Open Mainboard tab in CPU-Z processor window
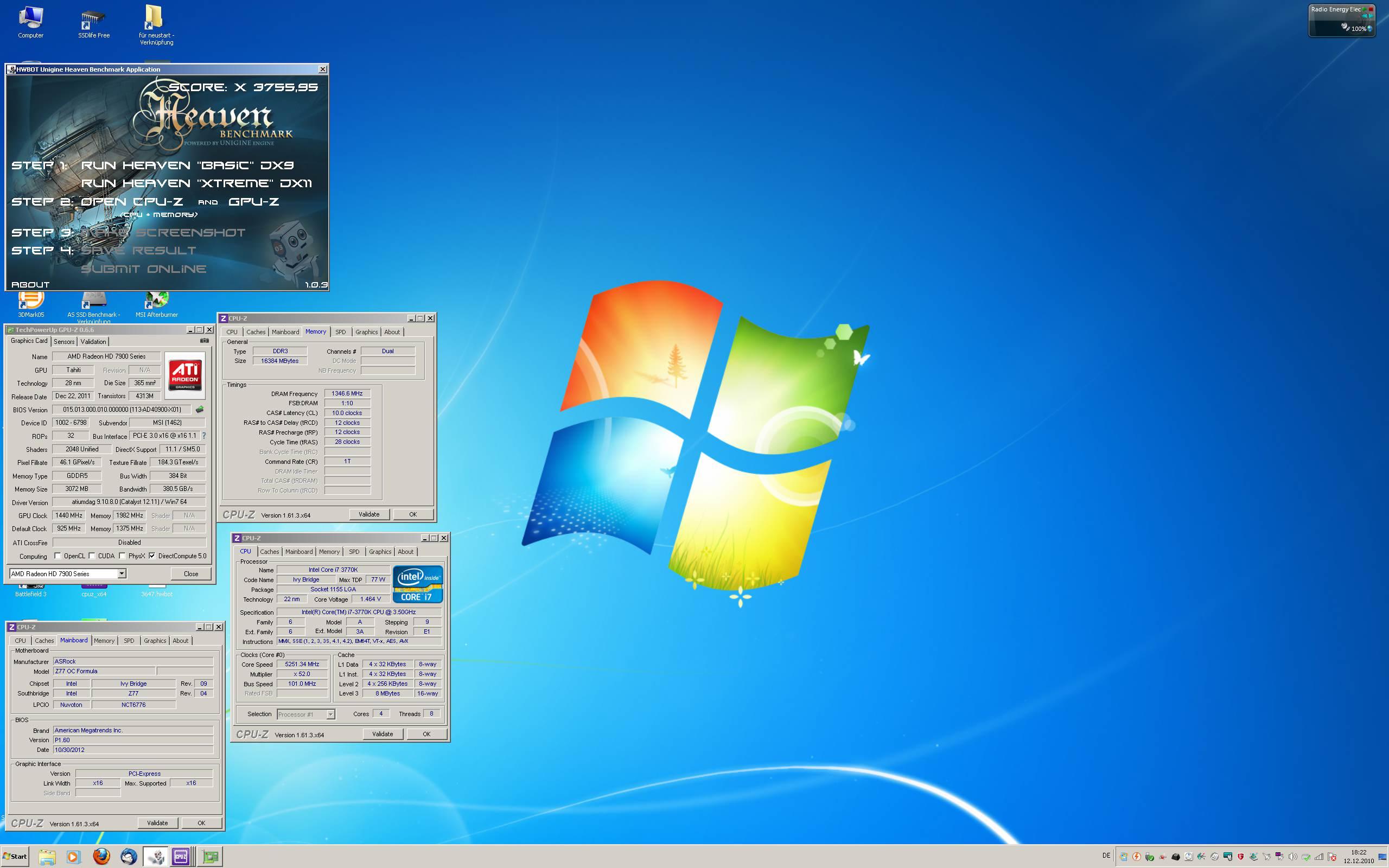The height and width of the screenshot is (868, 1389). [x=299, y=552]
